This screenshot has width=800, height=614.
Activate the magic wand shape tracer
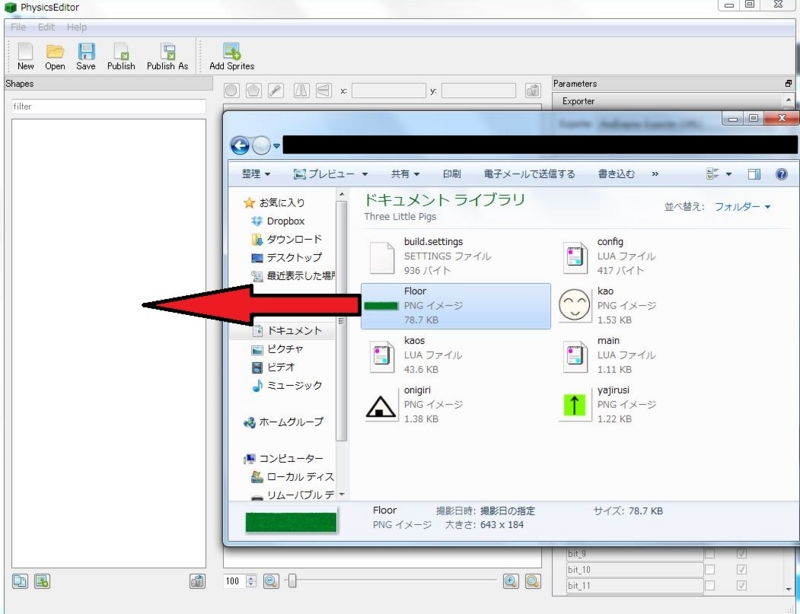[276, 90]
